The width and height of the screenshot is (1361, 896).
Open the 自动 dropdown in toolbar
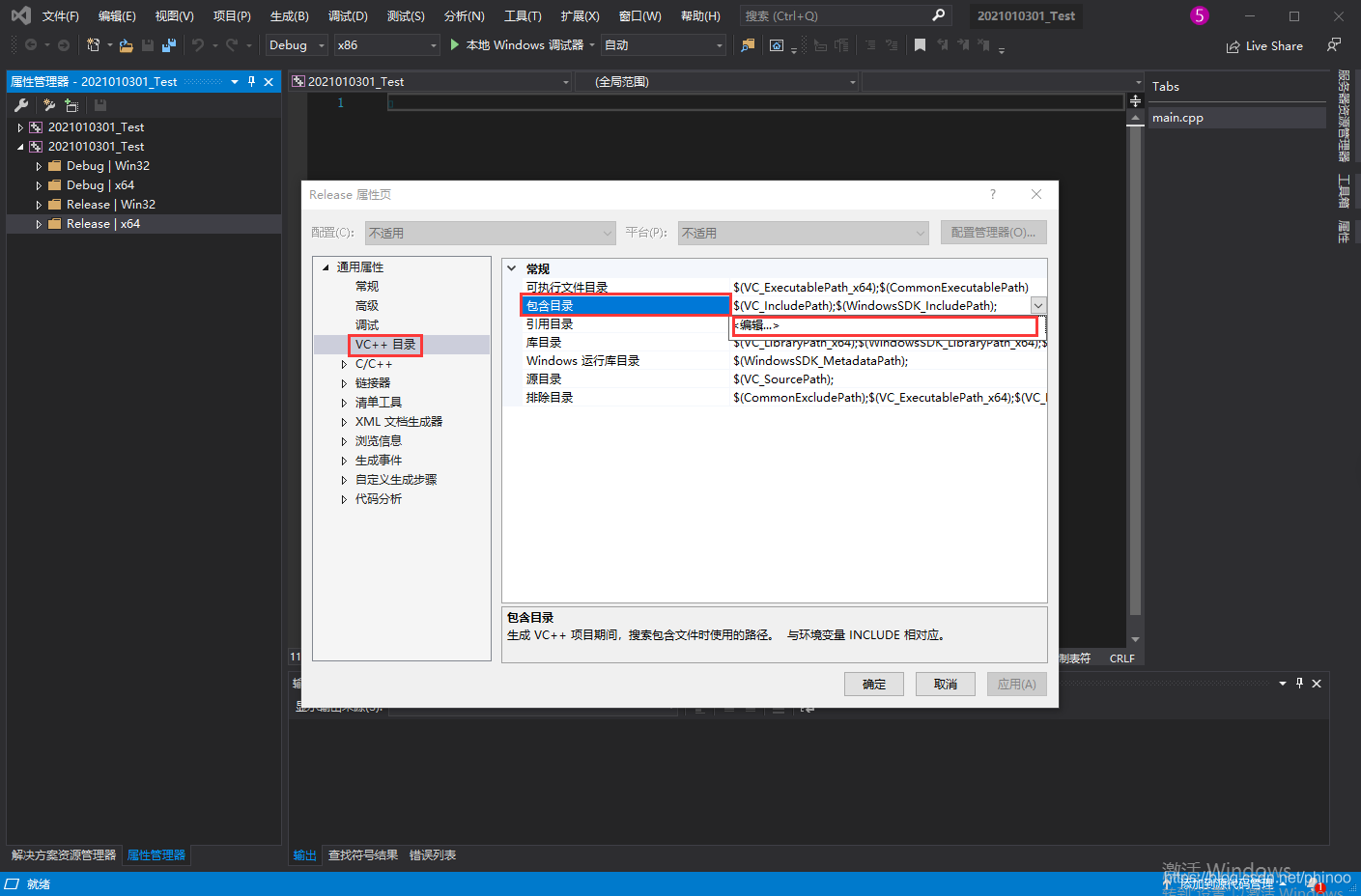pyautogui.click(x=663, y=45)
